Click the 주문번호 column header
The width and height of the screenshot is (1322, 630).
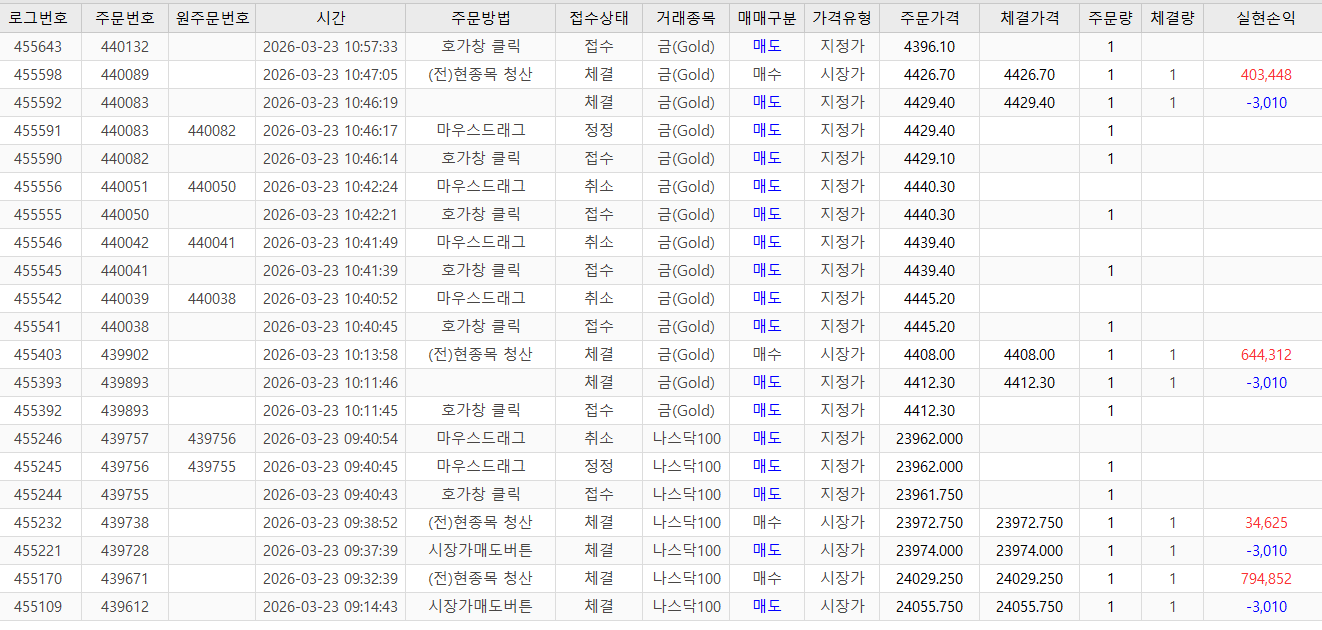point(125,18)
